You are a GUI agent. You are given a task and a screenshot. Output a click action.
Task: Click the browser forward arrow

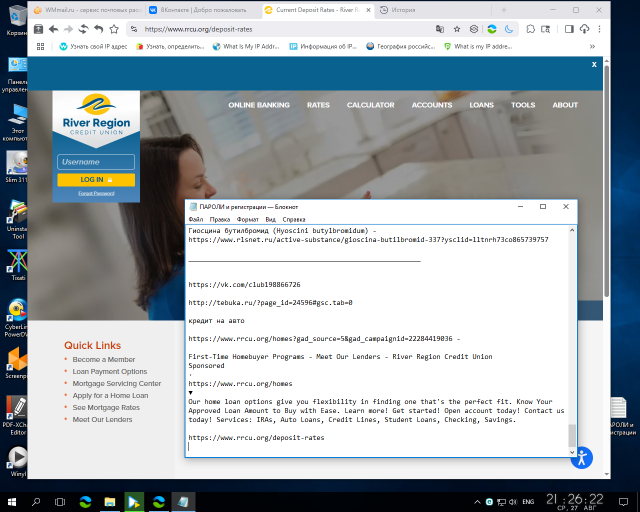(x=68, y=29)
